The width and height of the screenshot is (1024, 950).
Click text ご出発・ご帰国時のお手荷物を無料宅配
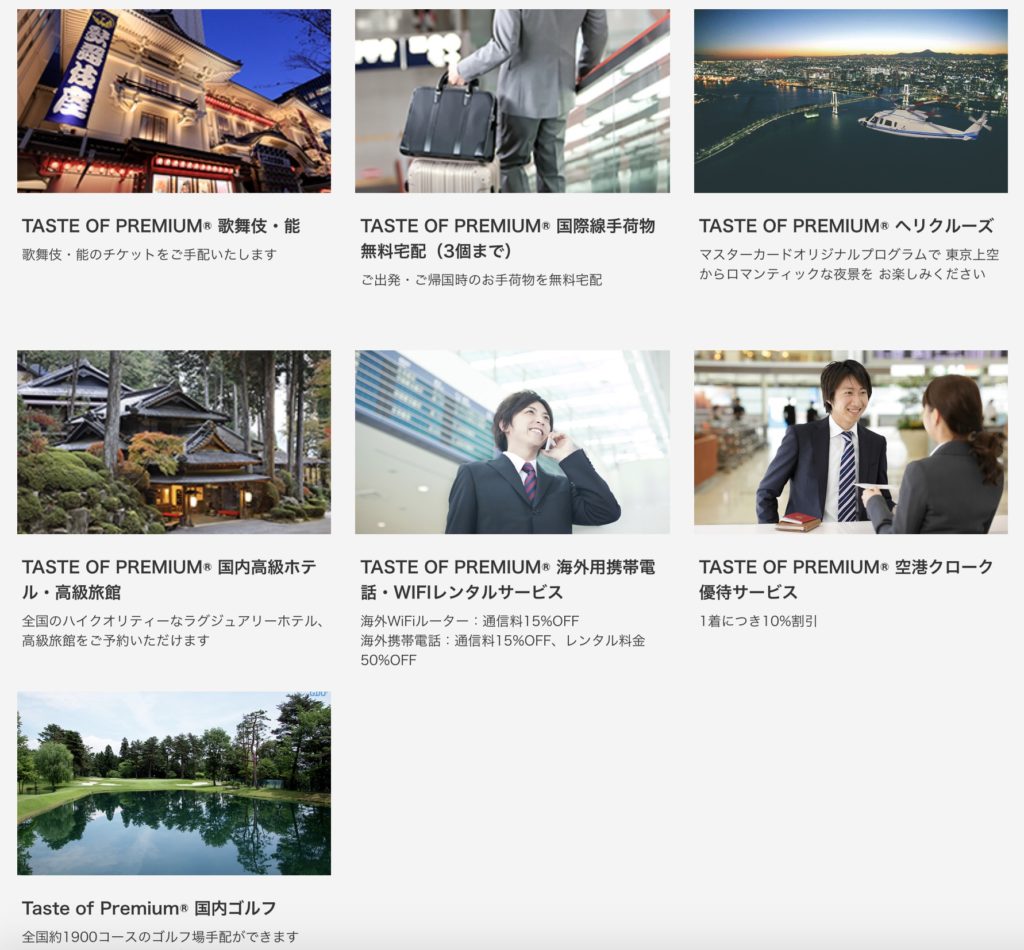481,280
